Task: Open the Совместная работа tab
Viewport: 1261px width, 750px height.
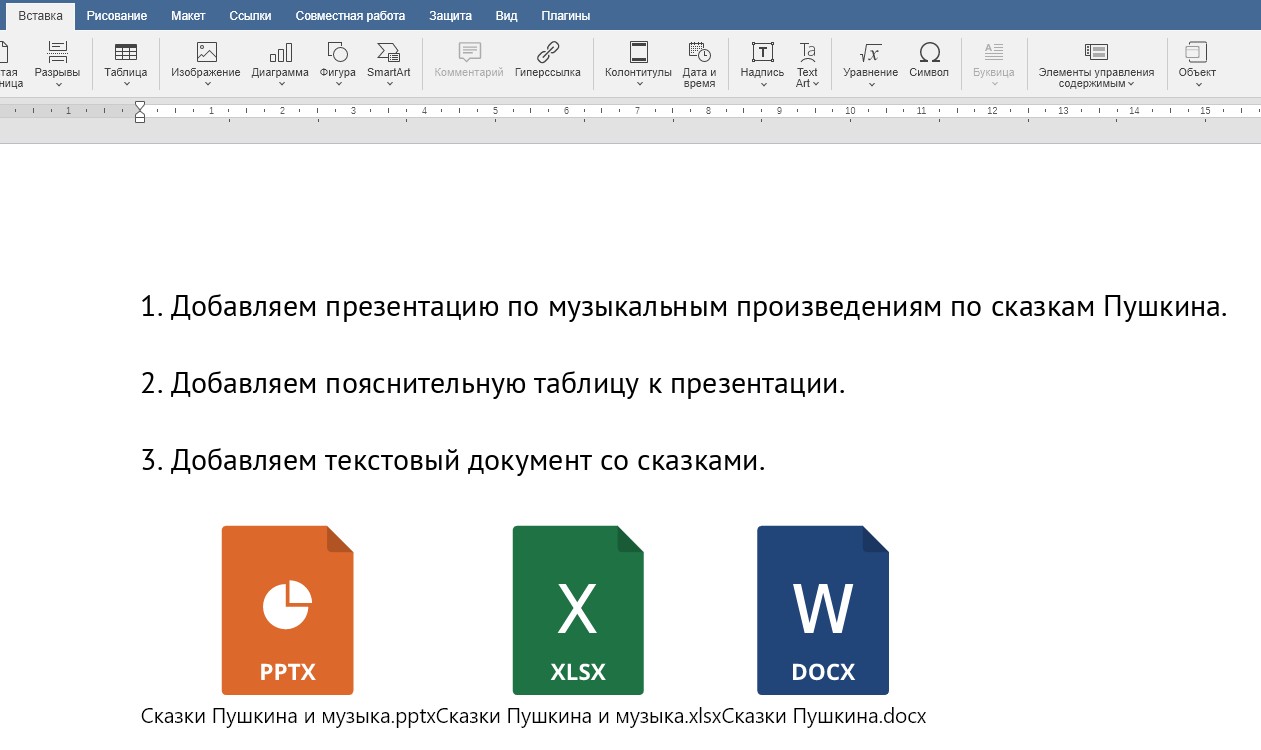Action: point(350,16)
